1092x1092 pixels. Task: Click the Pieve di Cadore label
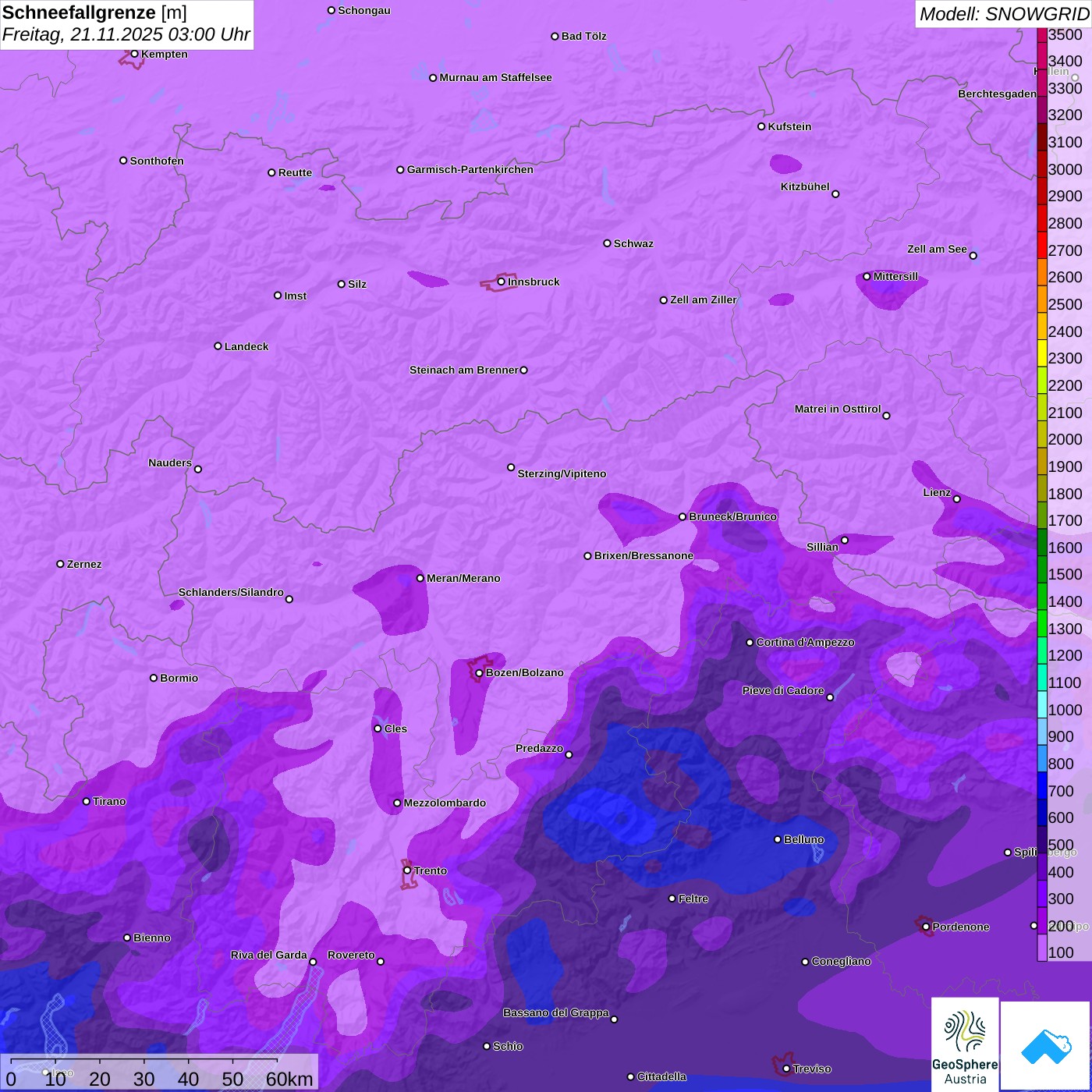pos(783,690)
